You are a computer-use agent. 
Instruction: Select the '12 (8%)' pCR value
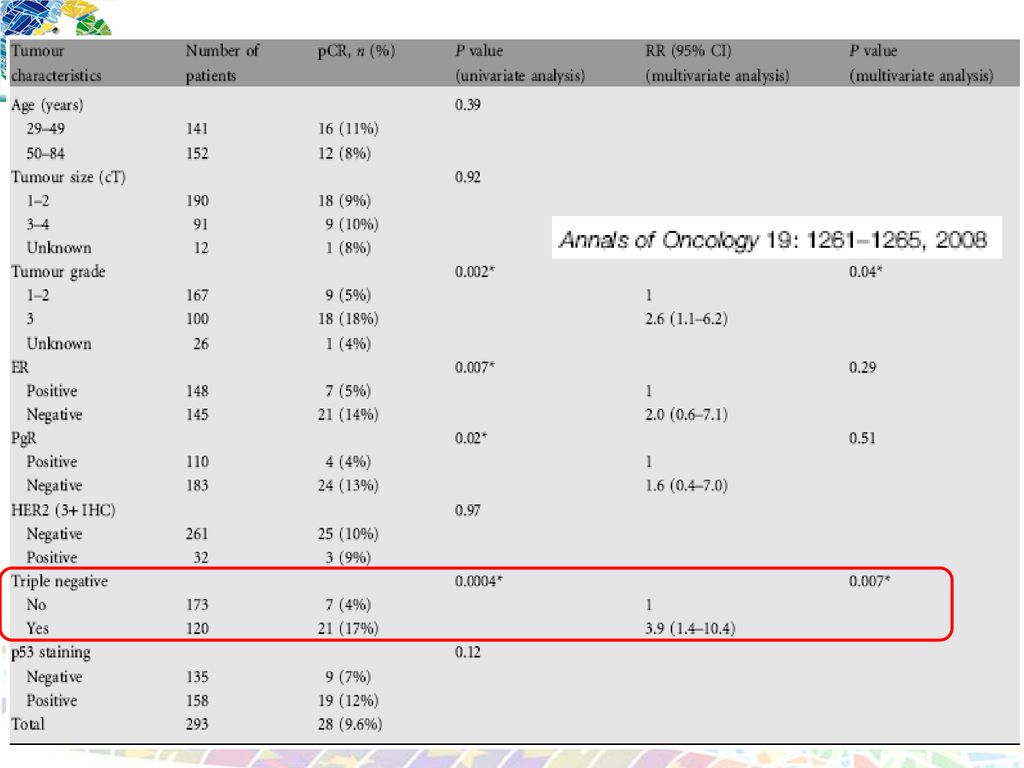click(x=344, y=153)
